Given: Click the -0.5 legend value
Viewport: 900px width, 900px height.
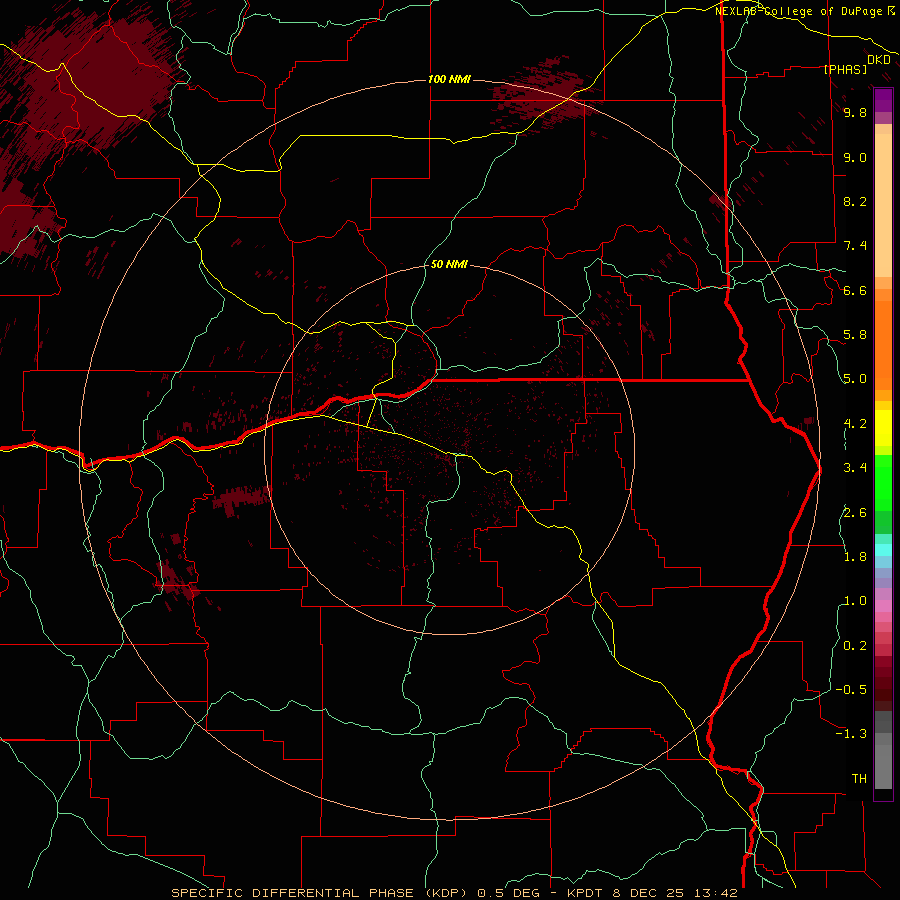Looking at the screenshot, I should click(x=851, y=690).
